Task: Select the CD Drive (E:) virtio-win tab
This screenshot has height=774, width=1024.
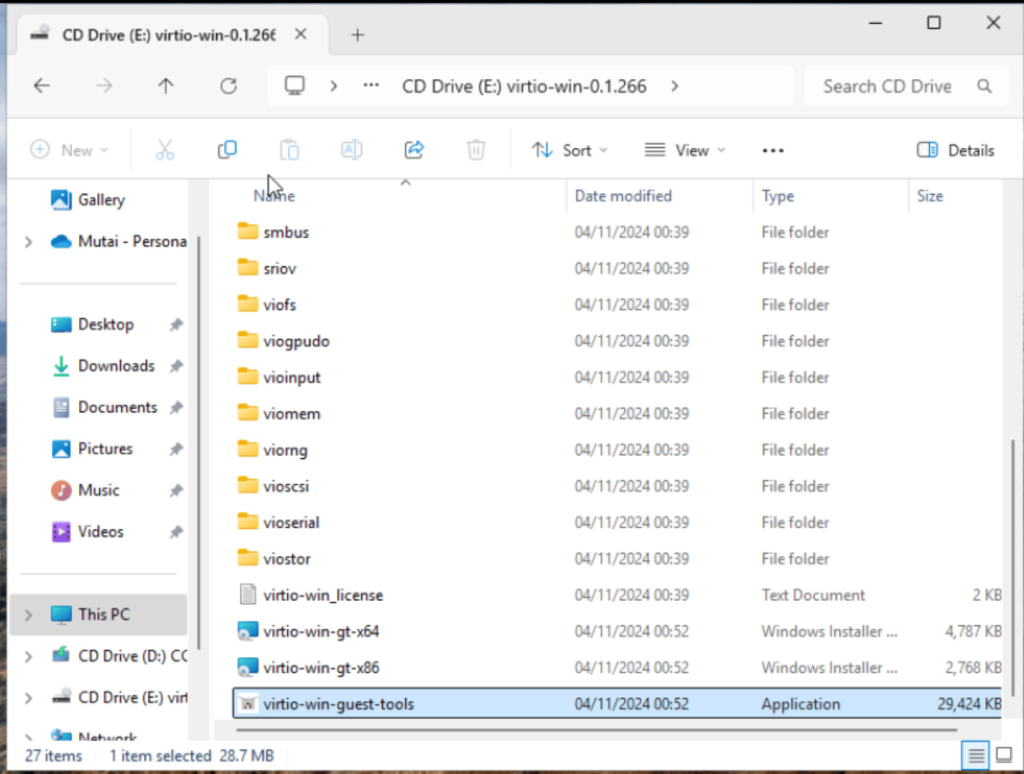Action: [168, 35]
